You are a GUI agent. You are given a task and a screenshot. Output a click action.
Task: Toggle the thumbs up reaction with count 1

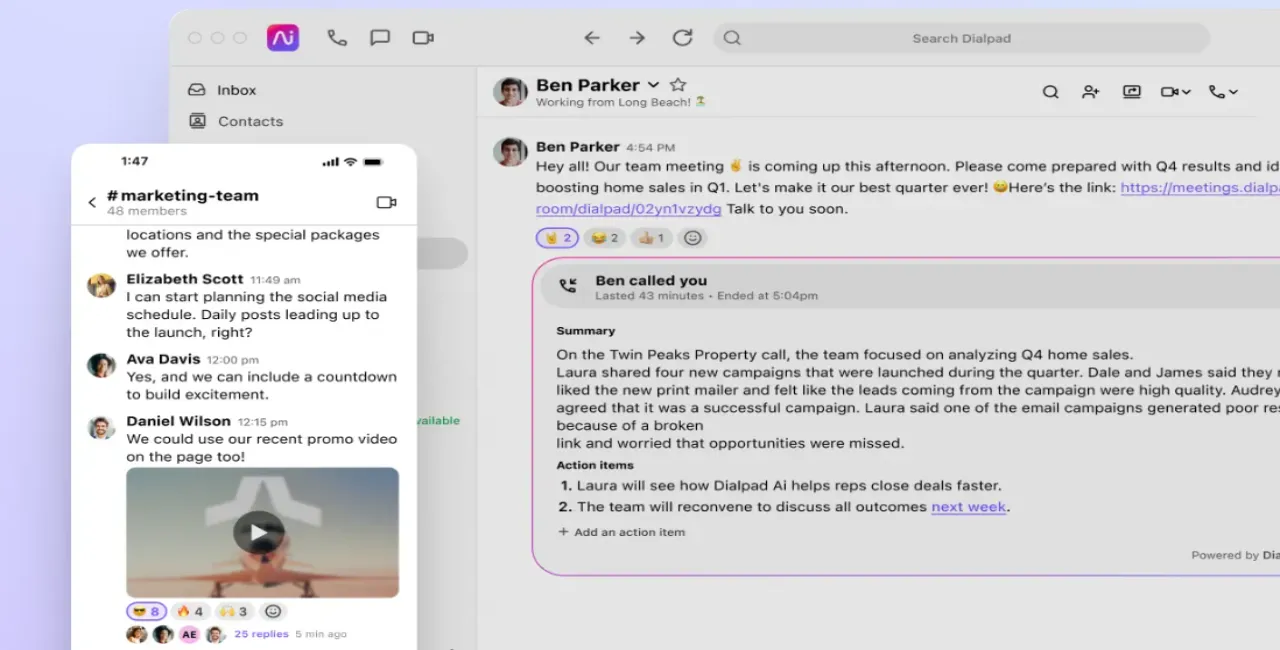point(651,238)
